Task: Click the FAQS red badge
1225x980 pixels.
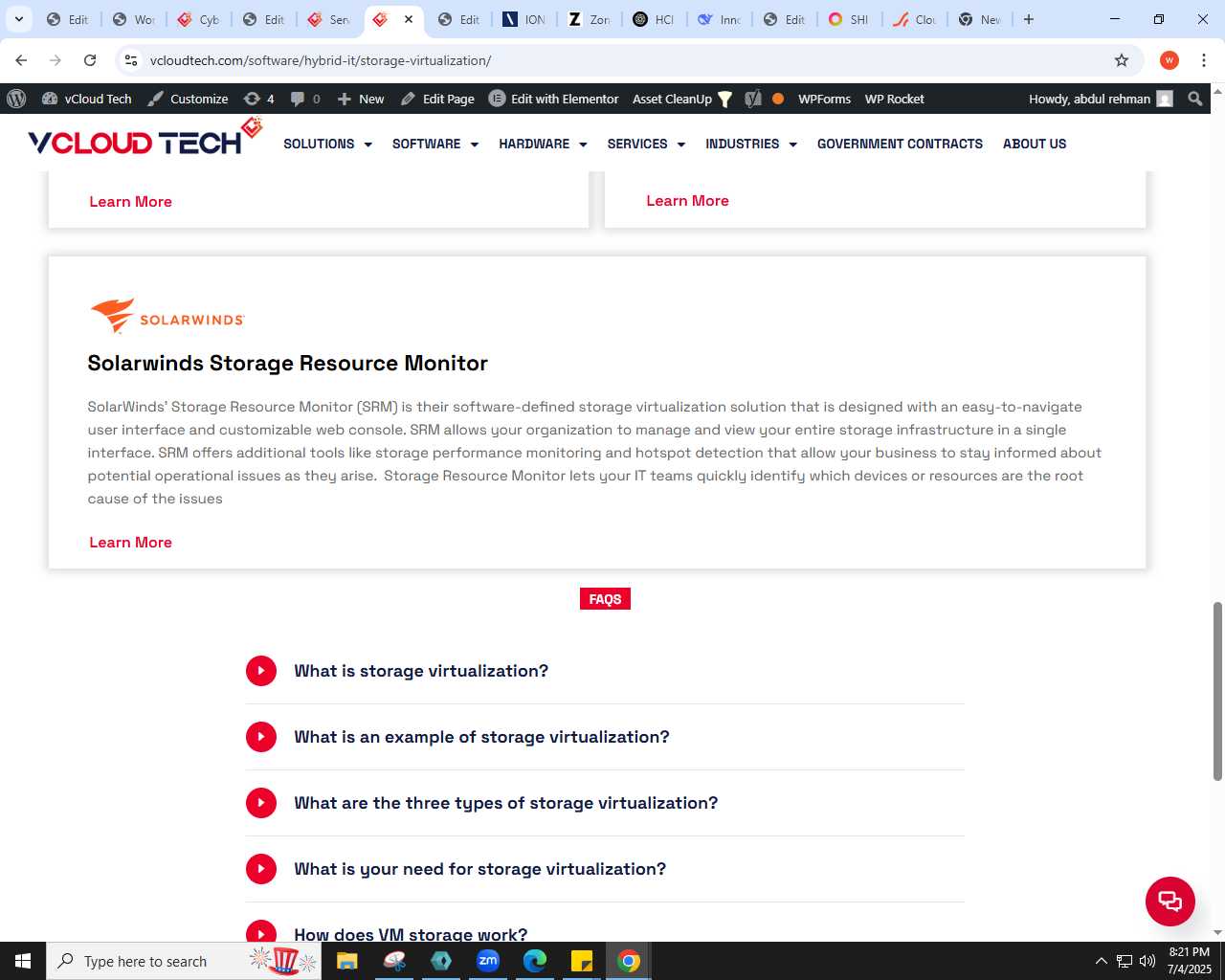Action: tap(605, 599)
